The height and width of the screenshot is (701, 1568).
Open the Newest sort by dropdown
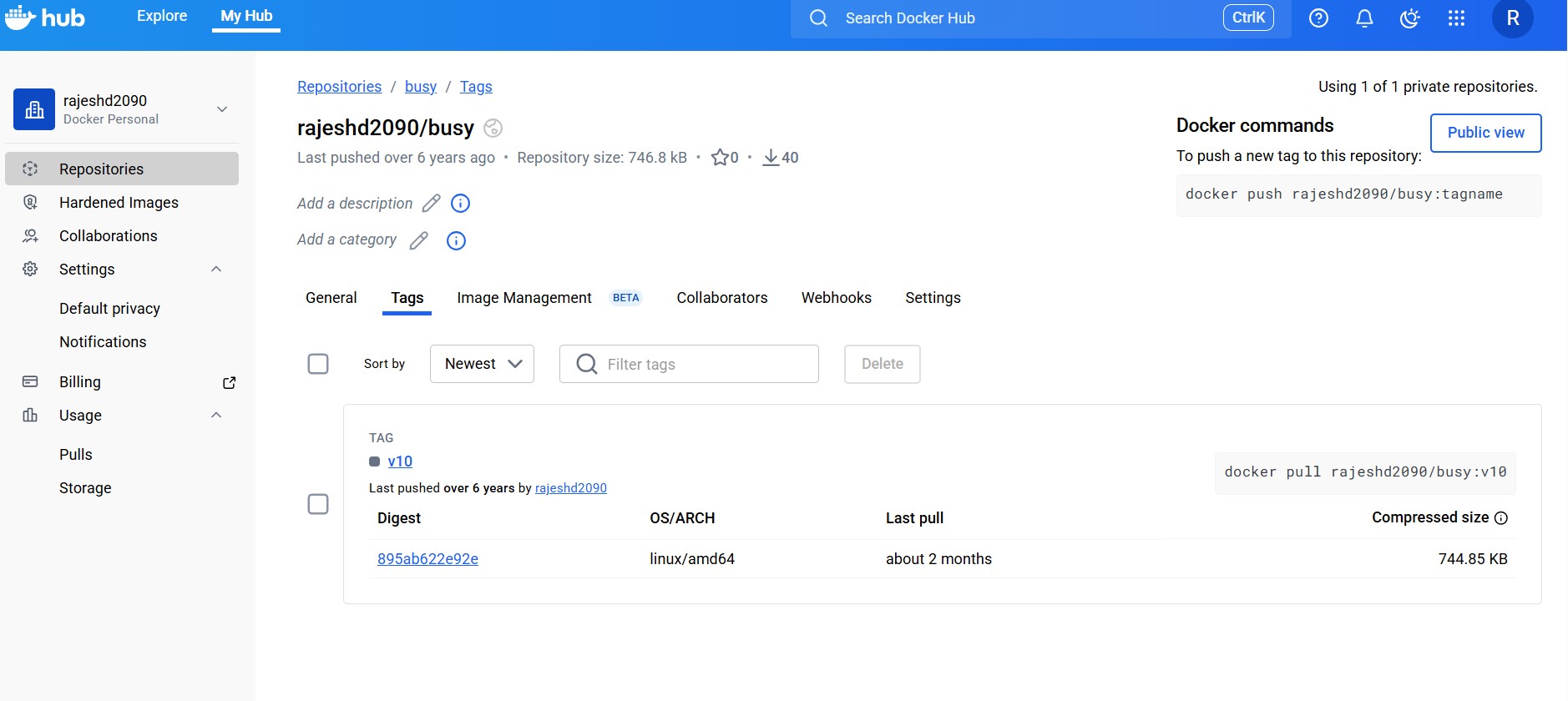(482, 364)
